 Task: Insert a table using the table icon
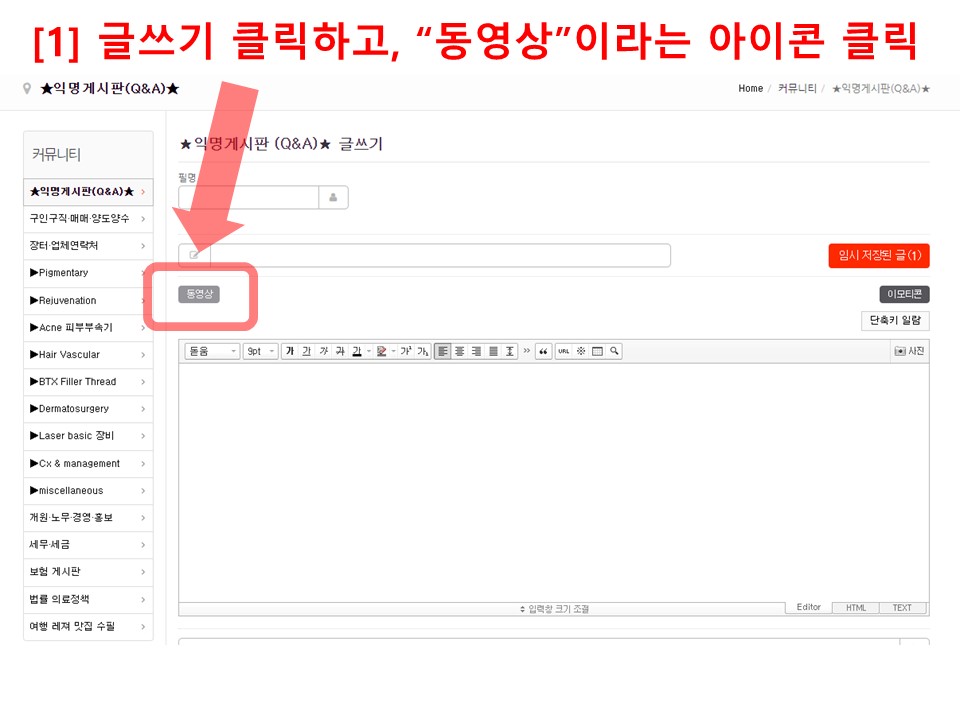[597, 351]
